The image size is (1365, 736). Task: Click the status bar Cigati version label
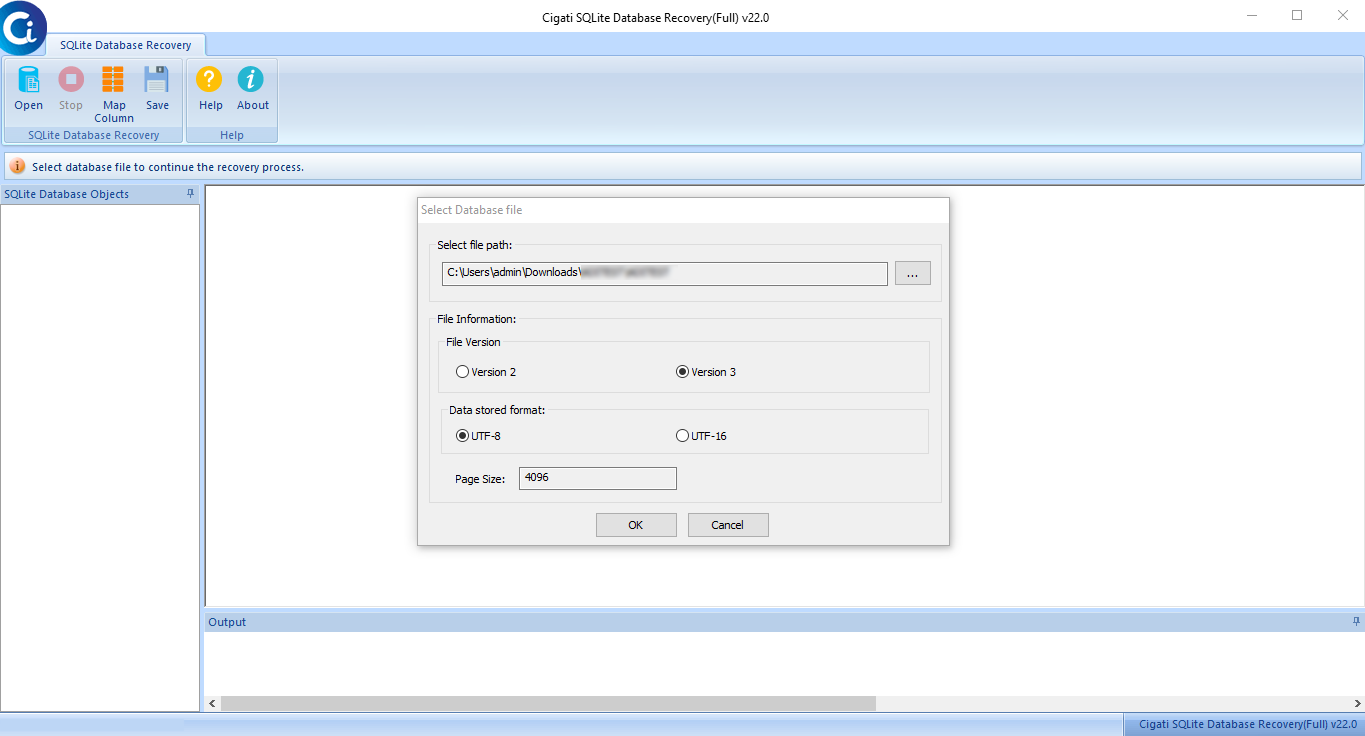tap(1247, 724)
